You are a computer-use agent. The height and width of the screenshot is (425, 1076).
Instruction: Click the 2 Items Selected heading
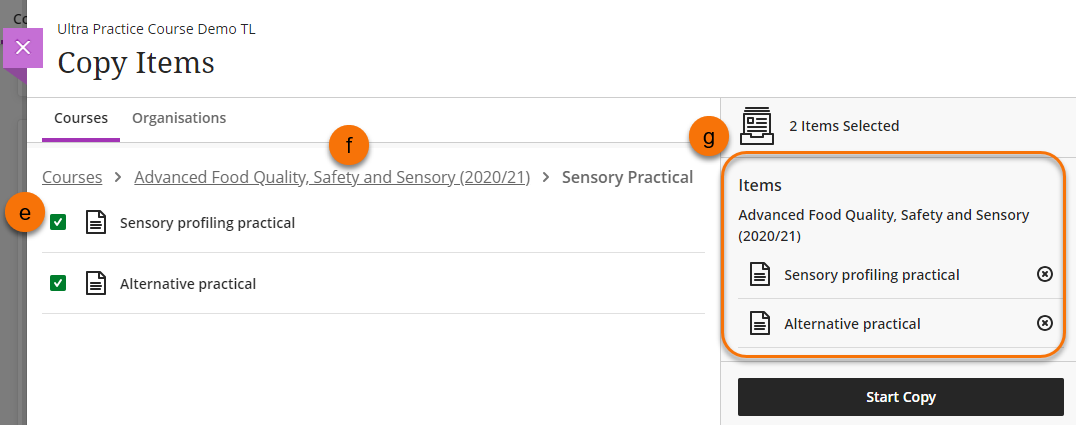click(x=844, y=126)
